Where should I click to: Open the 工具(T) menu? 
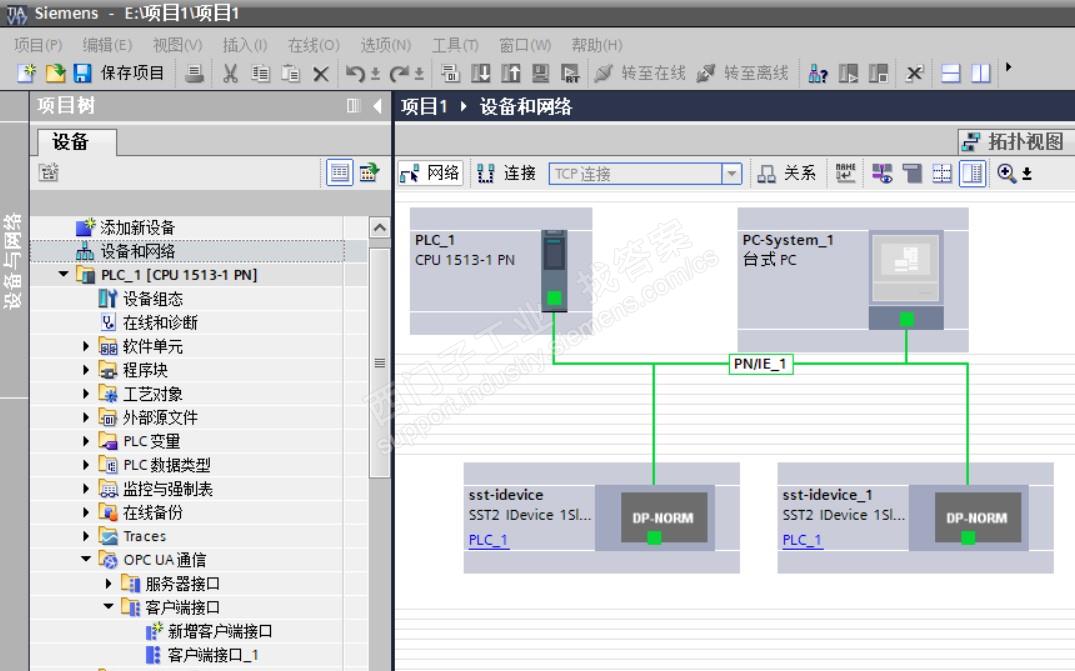pyautogui.click(x=455, y=45)
